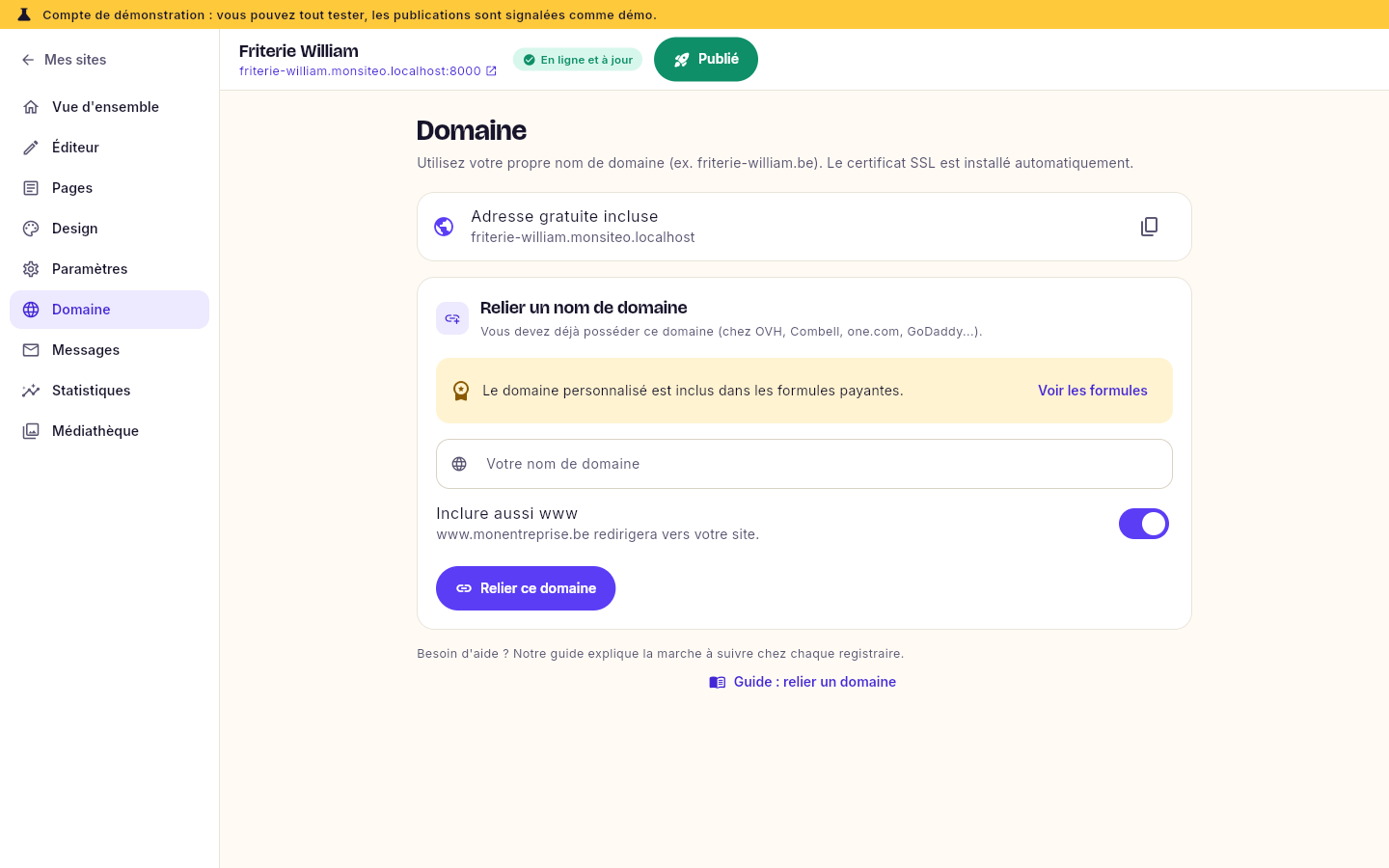Image resolution: width=1389 pixels, height=868 pixels.
Task: Click the Friterie William site title
Action: point(299,51)
